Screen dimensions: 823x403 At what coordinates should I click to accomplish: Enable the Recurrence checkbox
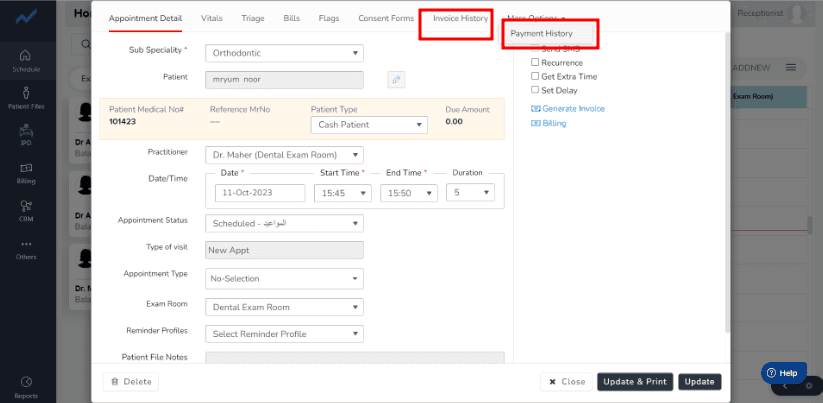click(535, 62)
